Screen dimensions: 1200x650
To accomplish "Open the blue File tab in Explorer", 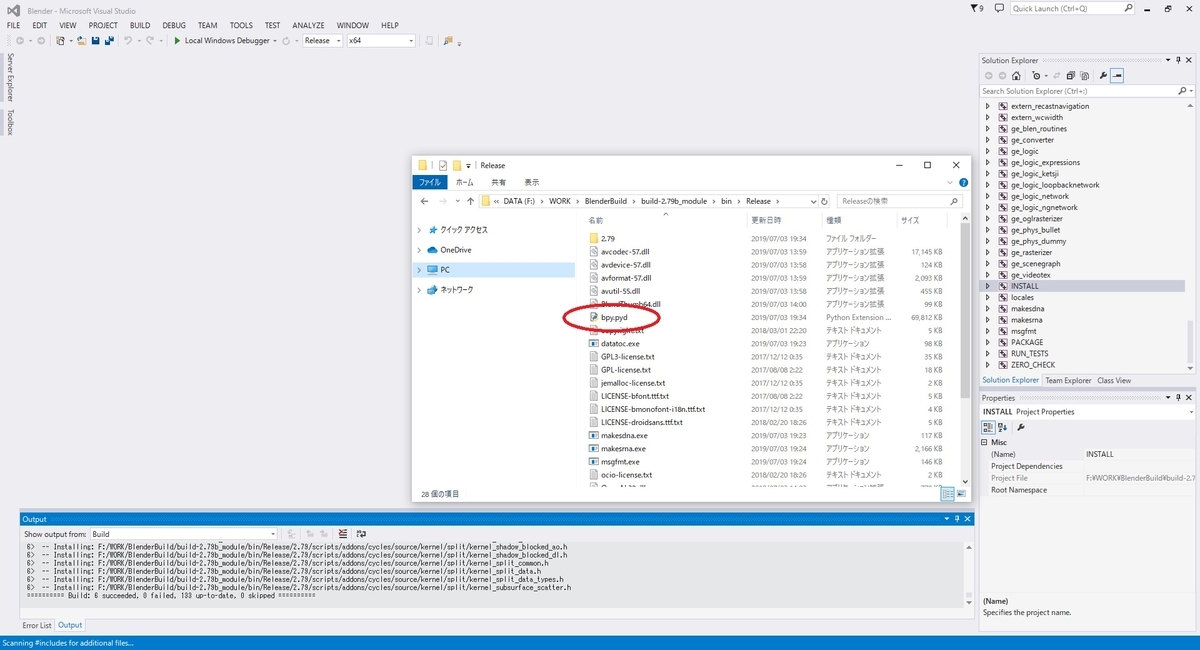I will 430,183.
